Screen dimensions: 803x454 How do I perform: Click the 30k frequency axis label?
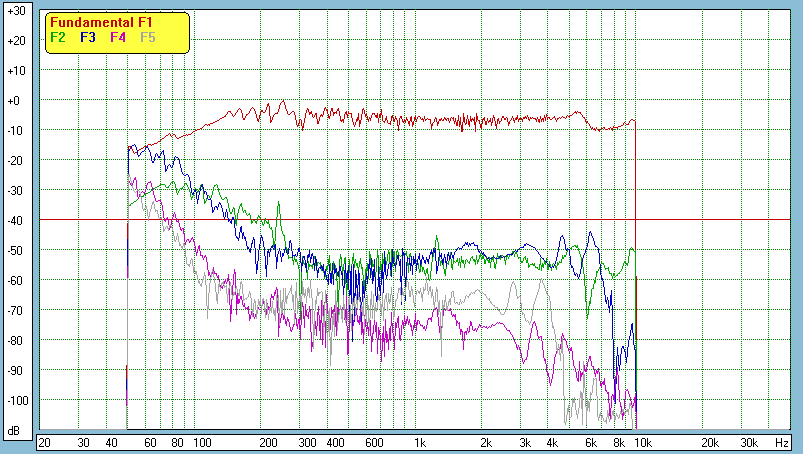(747, 442)
